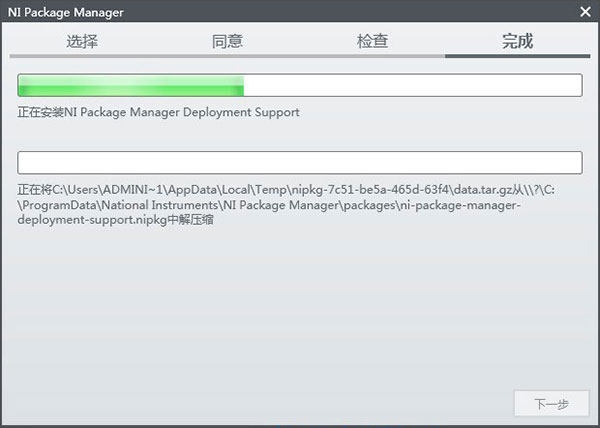
Task: Go to the 检查 step tab
Action: click(x=372, y=41)
